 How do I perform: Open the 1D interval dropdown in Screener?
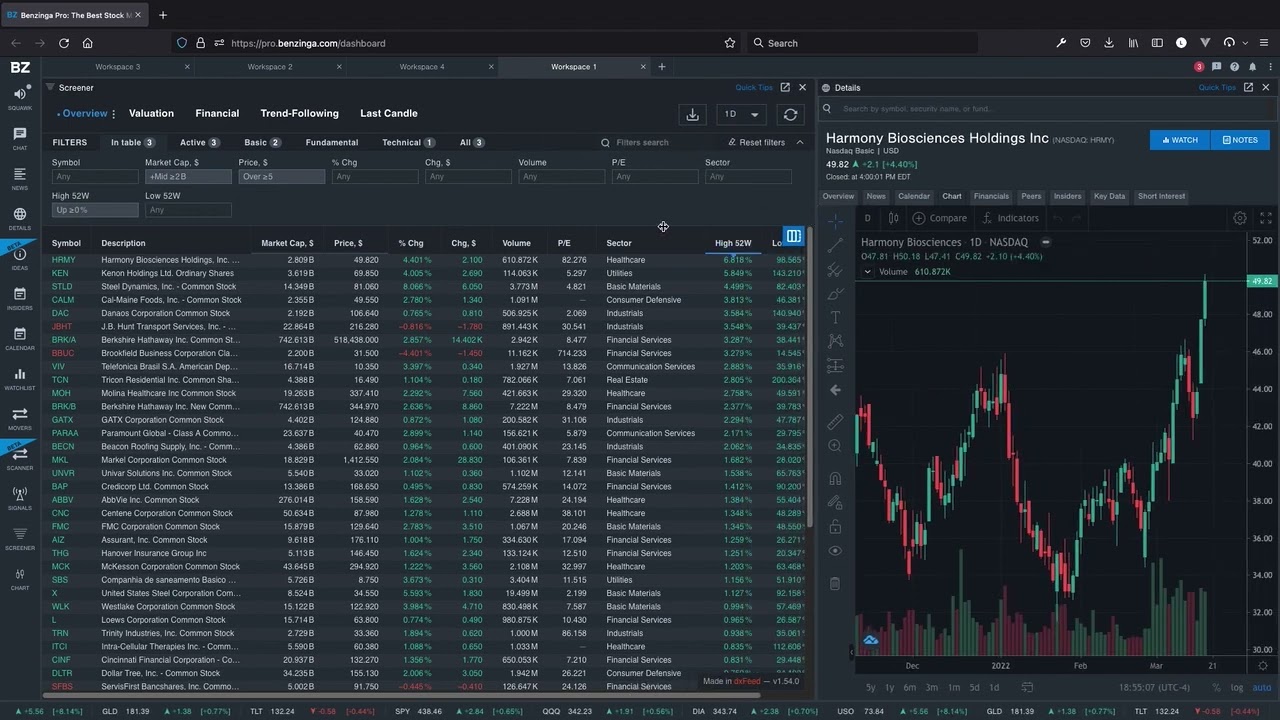point(742,114)
